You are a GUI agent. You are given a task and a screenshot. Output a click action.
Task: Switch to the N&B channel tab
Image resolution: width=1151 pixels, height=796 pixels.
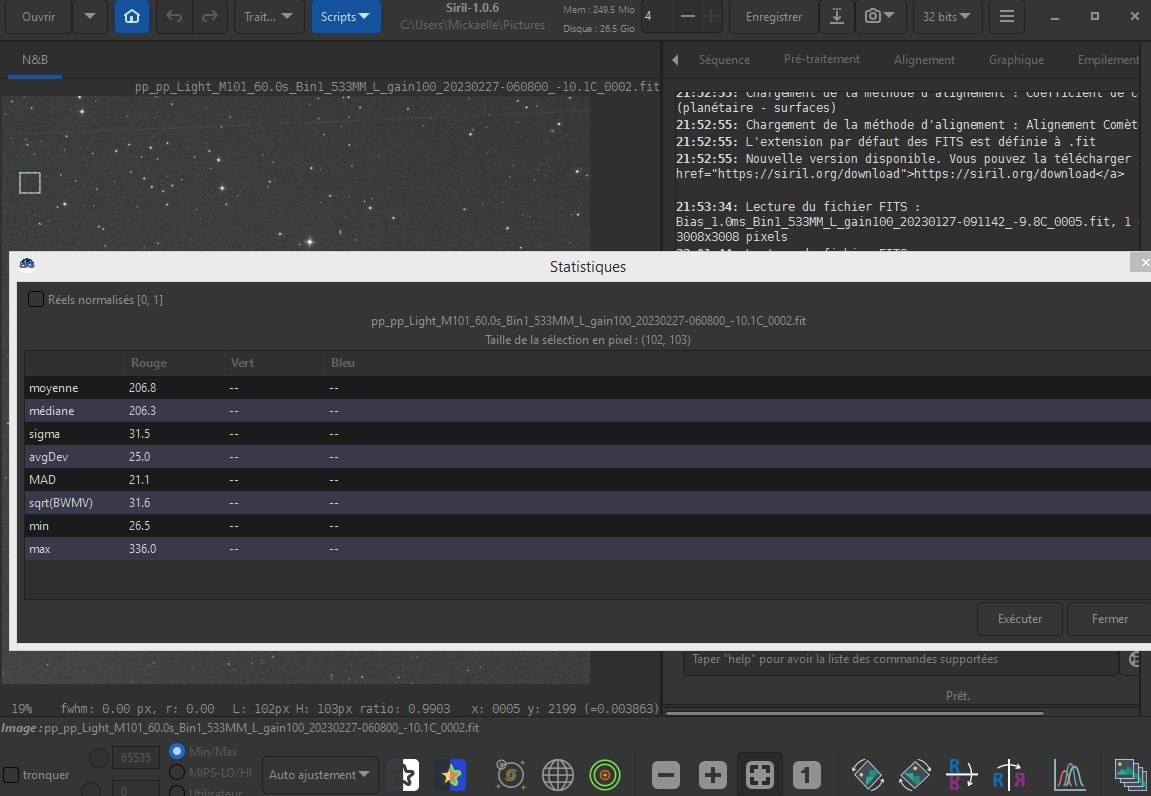(x=35, y=59)
